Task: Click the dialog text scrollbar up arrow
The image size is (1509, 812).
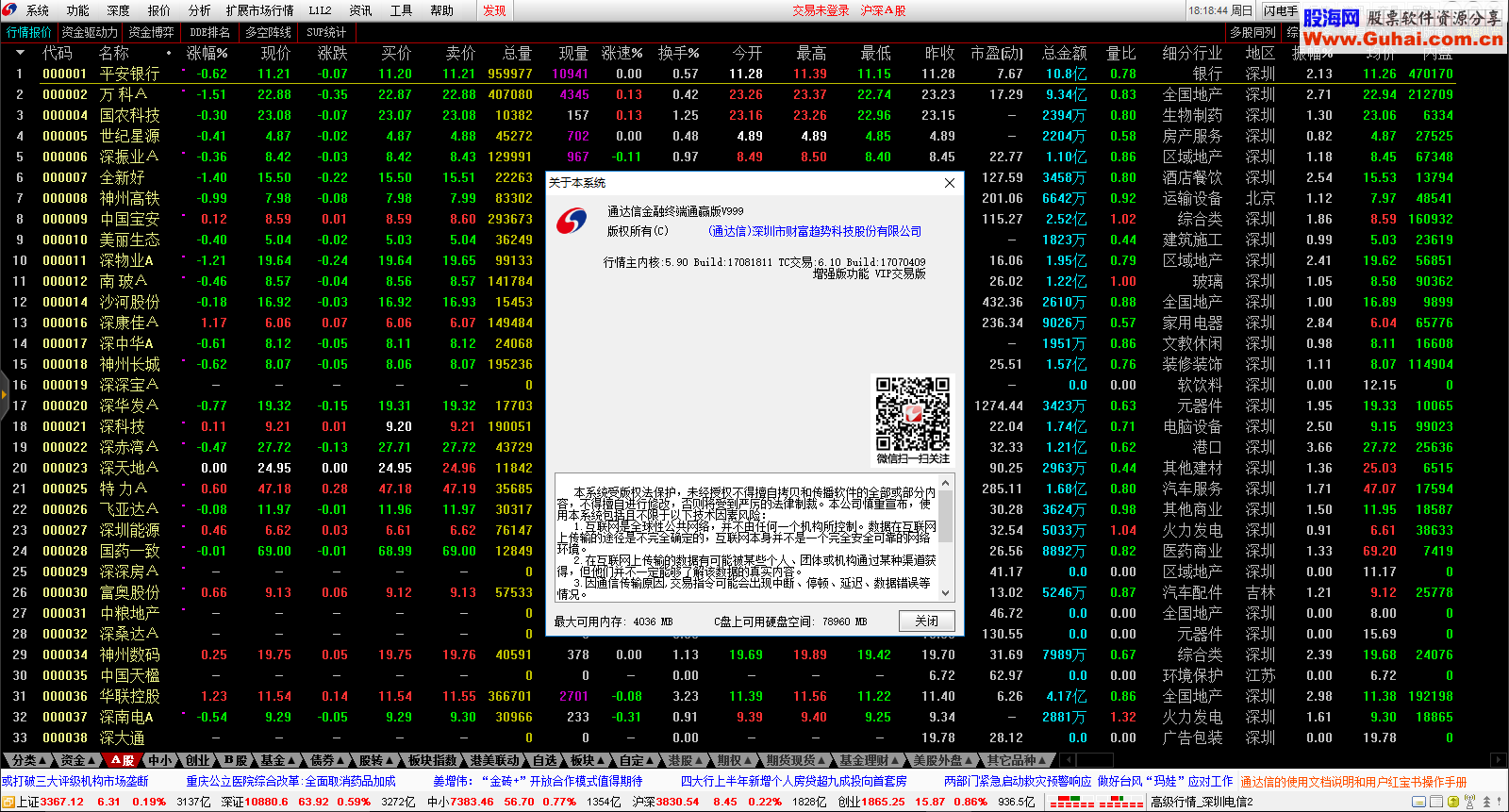Action: click(x=946, y=482)
